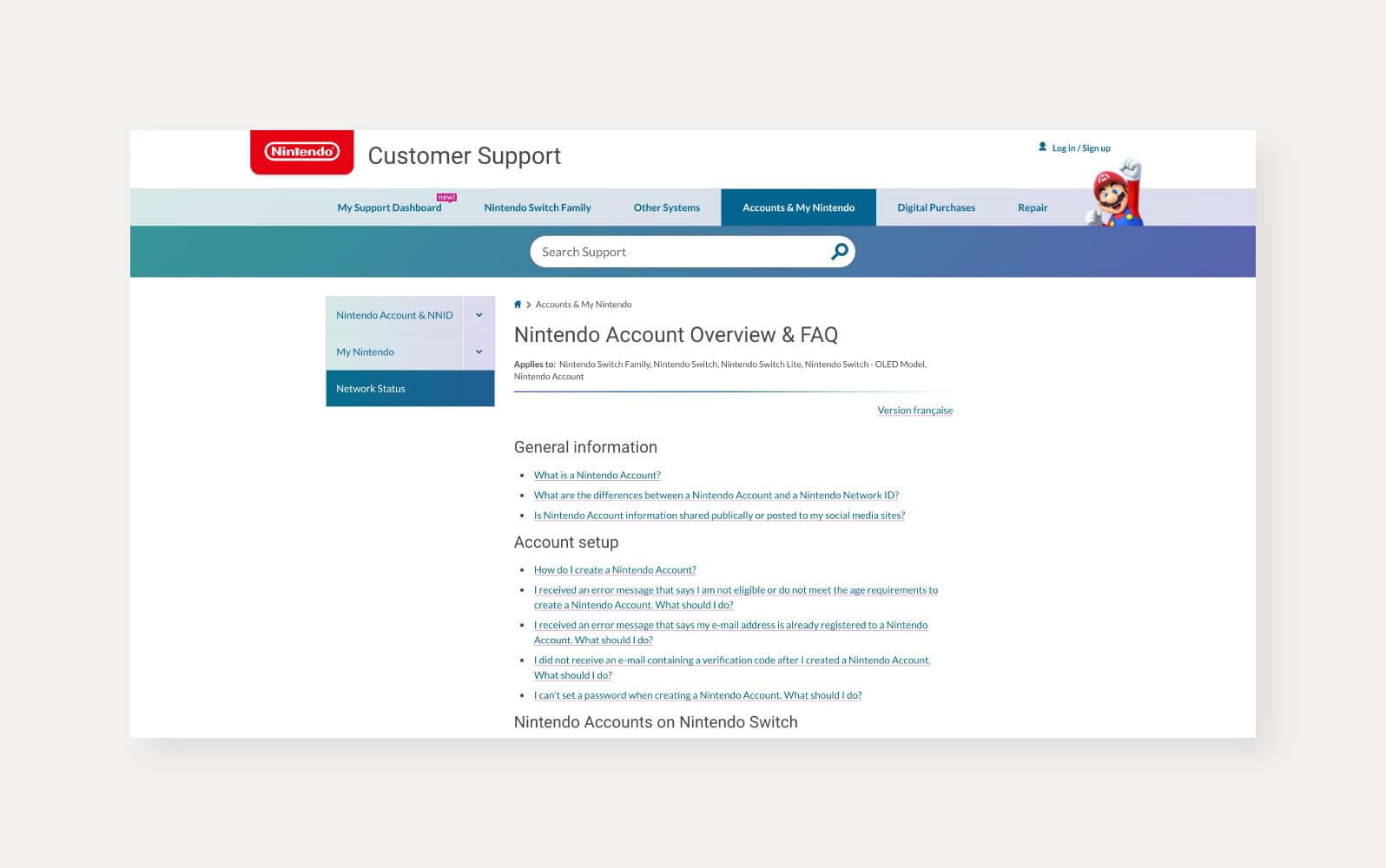Open My Nintendo sidebar item
Image resolution: width=1386 pixels, height=868 pixels.
point(394,352)
